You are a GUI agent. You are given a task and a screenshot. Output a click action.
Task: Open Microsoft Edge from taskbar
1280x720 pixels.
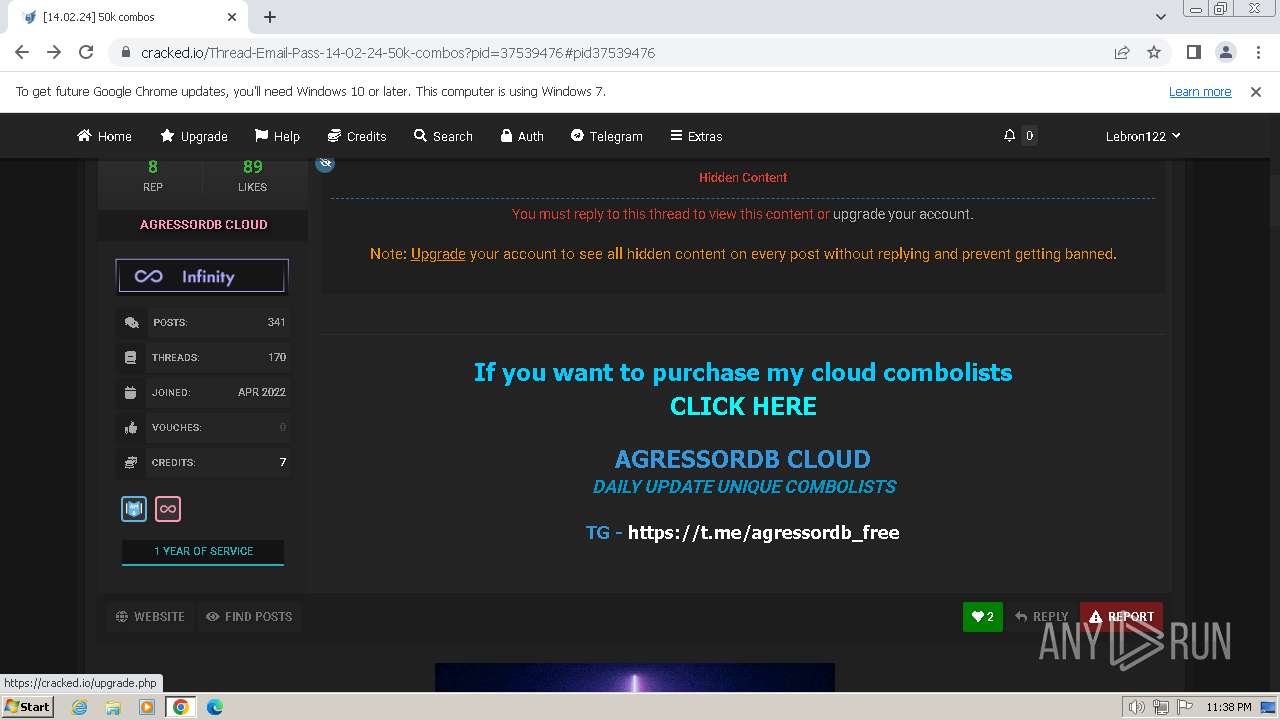pos(215,707)
